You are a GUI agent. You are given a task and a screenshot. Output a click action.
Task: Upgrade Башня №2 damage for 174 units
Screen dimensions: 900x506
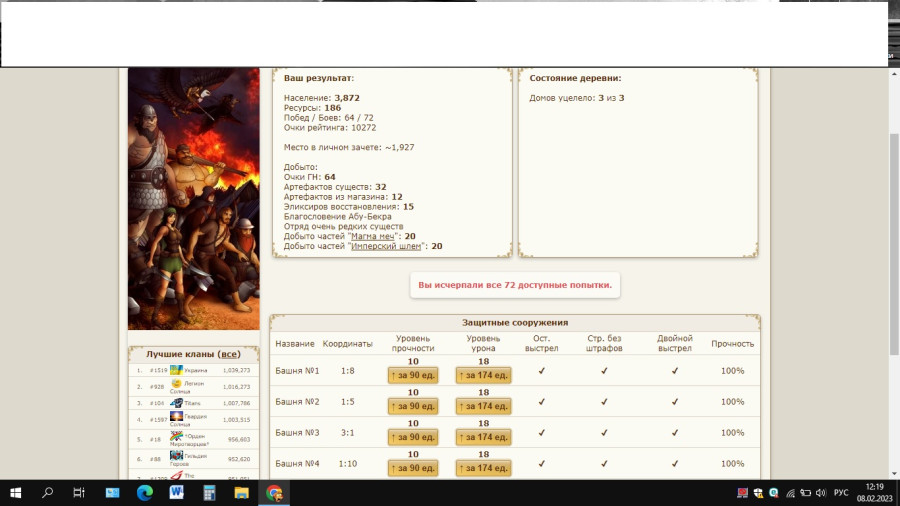click(x=483, y=406)
